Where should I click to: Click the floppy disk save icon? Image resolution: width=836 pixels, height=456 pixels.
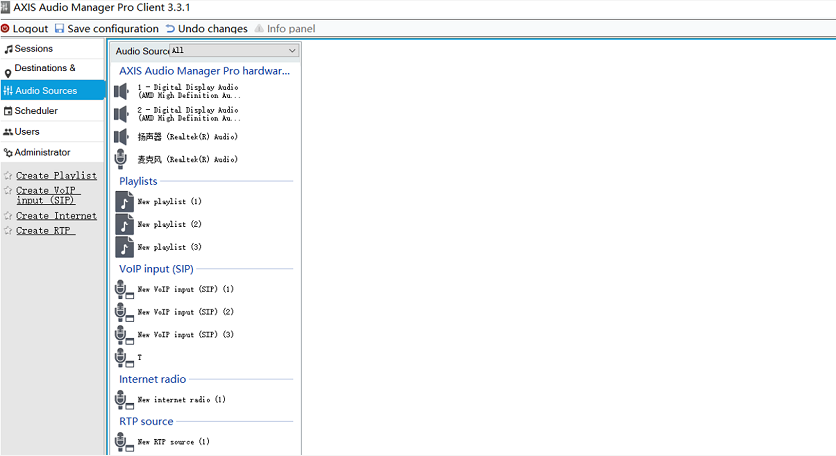click(x=60, y=28)
